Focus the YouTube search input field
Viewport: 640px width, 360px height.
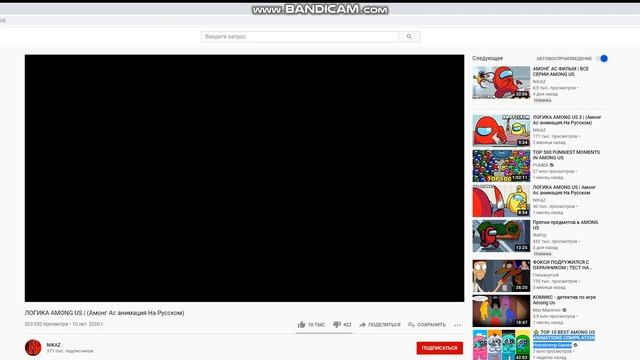[300, 37]
